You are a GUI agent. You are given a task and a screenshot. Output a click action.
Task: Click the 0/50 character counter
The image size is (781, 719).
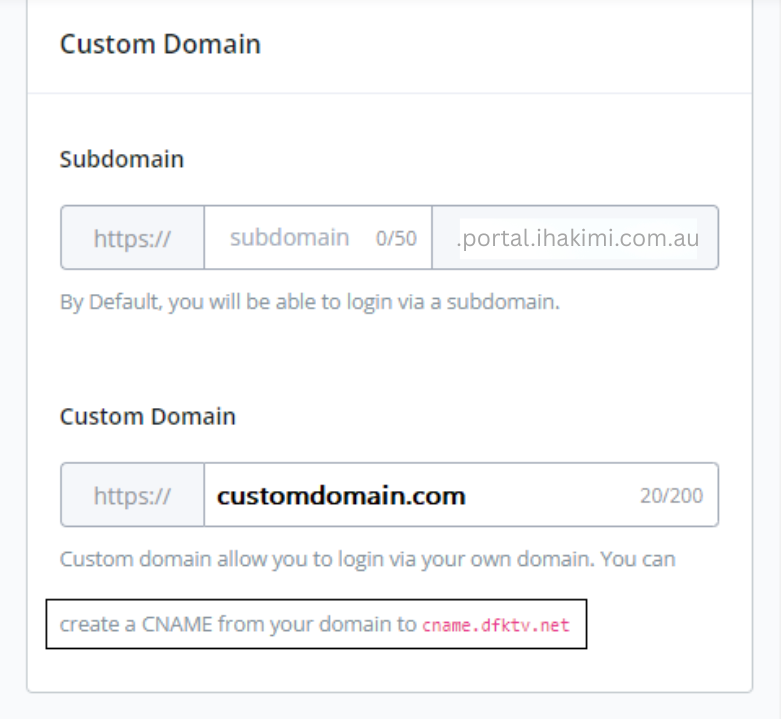(396, 239)
